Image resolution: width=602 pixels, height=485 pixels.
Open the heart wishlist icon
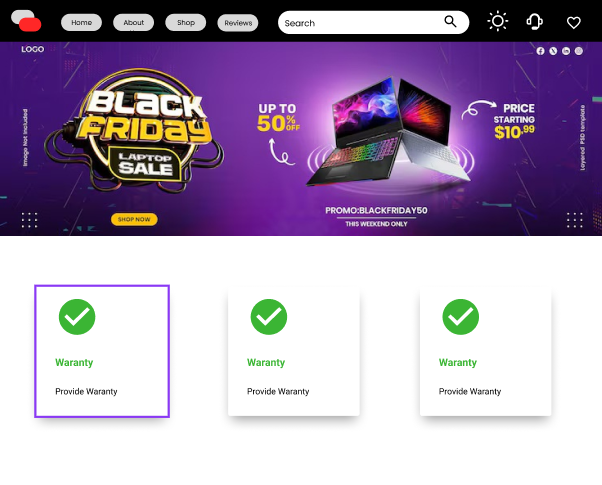pos(573,22)
